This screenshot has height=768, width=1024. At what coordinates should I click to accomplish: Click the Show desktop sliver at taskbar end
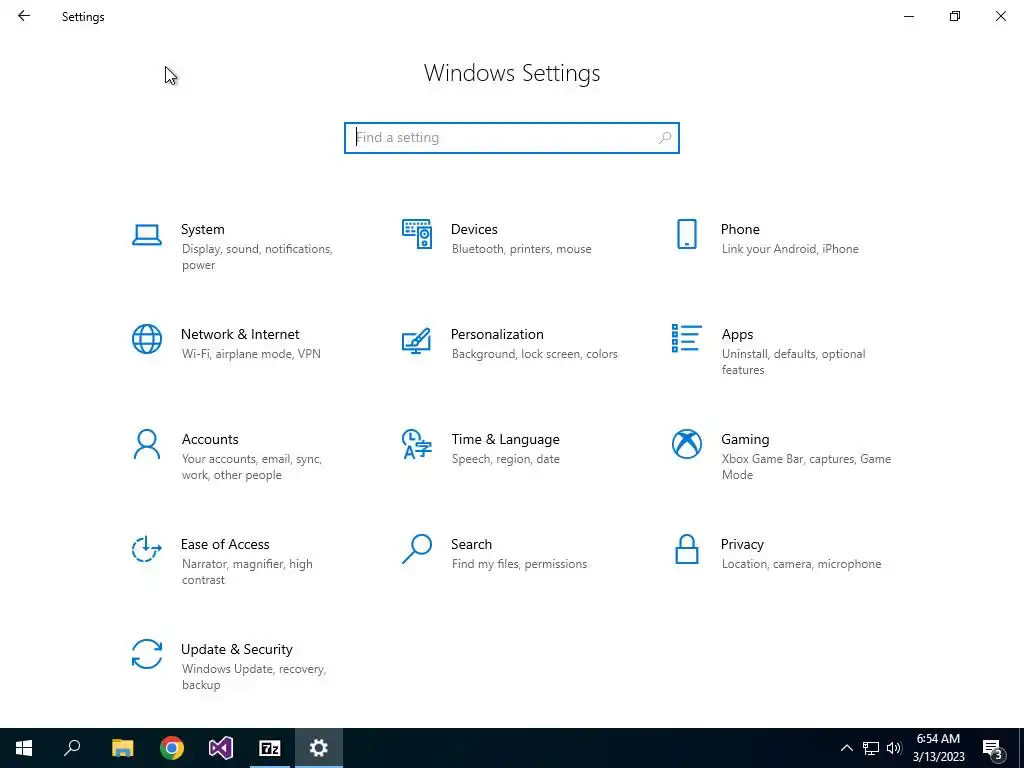click(x=1021, y=748)
